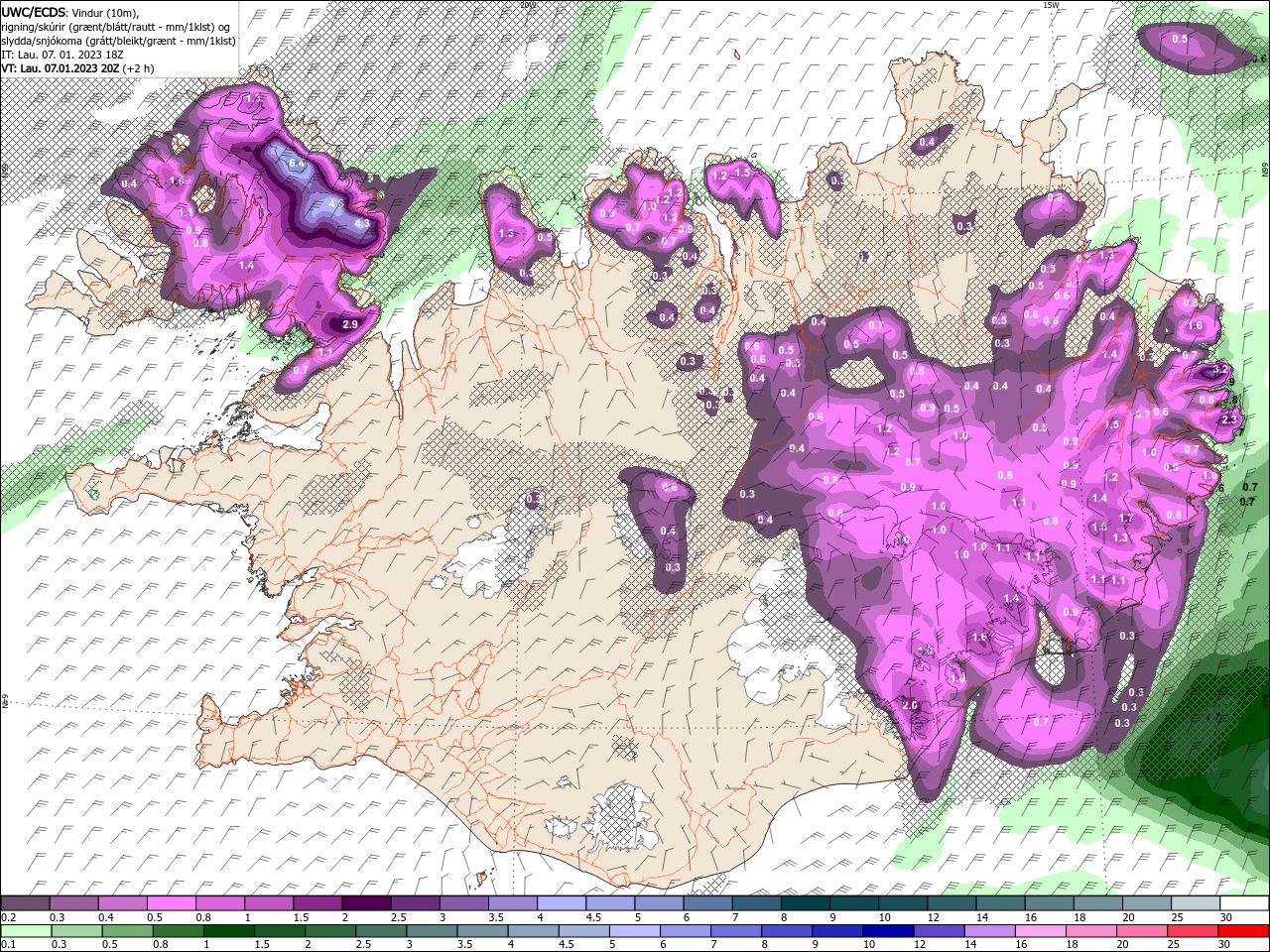Pick the dark teal 8–9 top legend swatch
This screenshot has width=1270, height=952.
pos(806,903)
